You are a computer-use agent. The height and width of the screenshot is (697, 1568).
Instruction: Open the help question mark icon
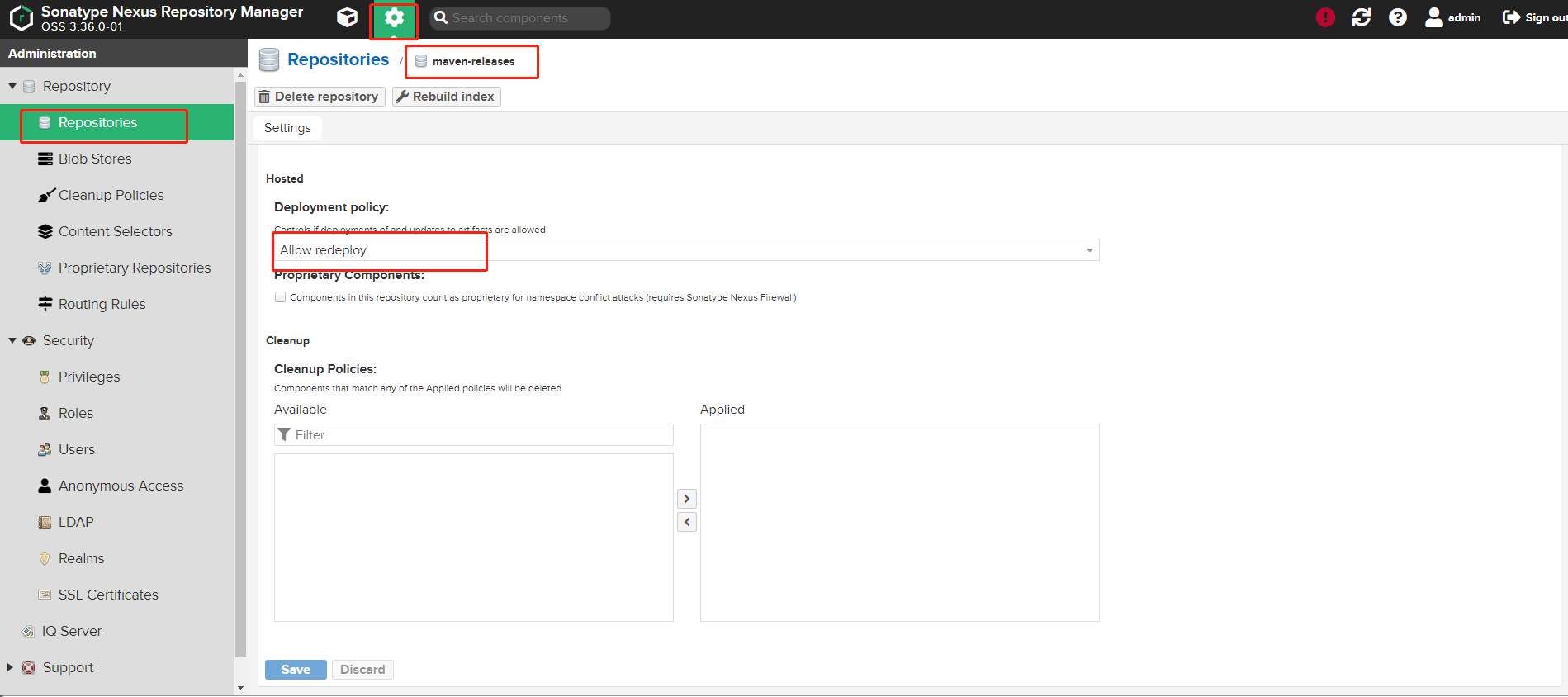click(x=1398, y=17)
